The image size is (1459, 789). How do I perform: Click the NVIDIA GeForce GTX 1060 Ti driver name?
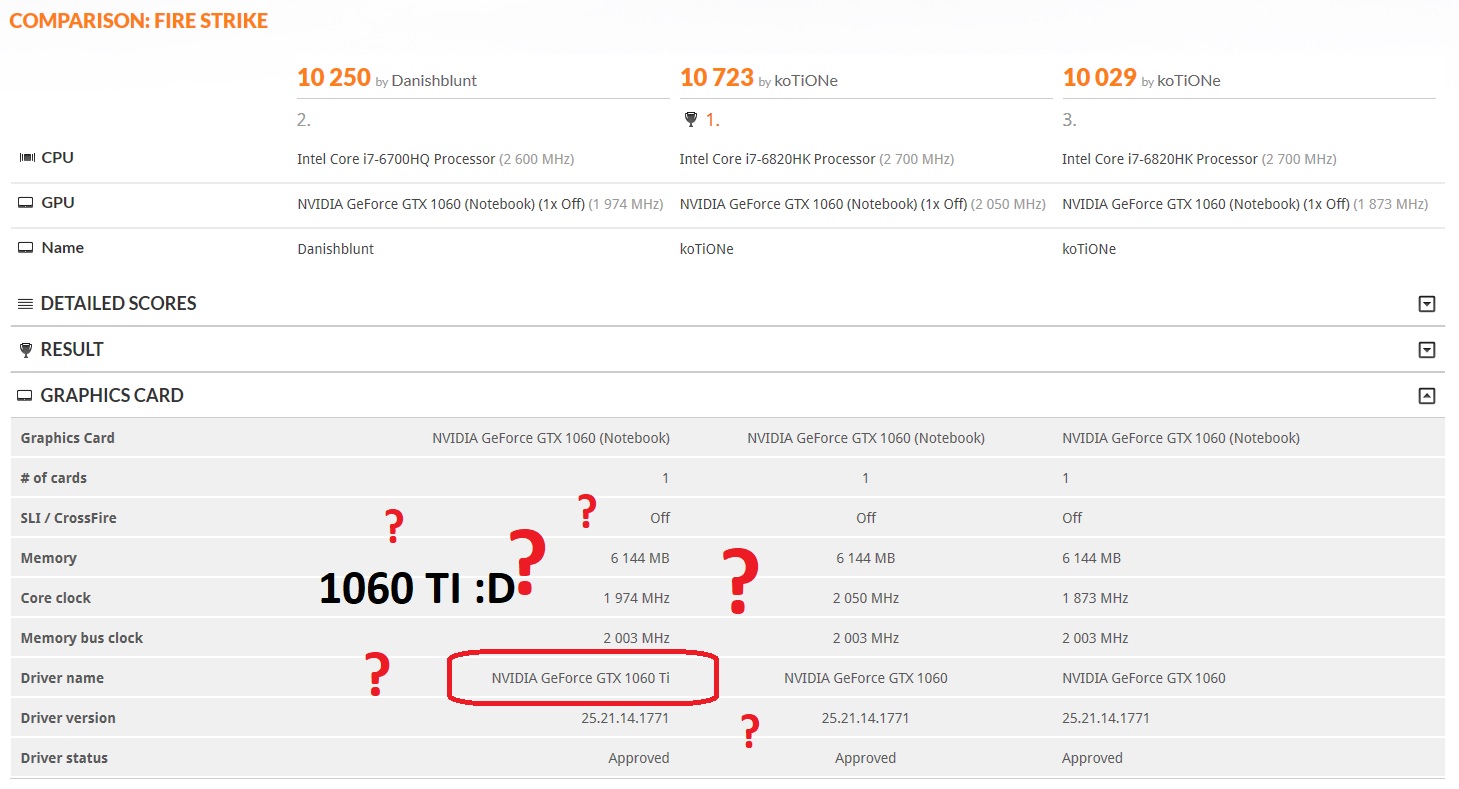click(581, 678)
